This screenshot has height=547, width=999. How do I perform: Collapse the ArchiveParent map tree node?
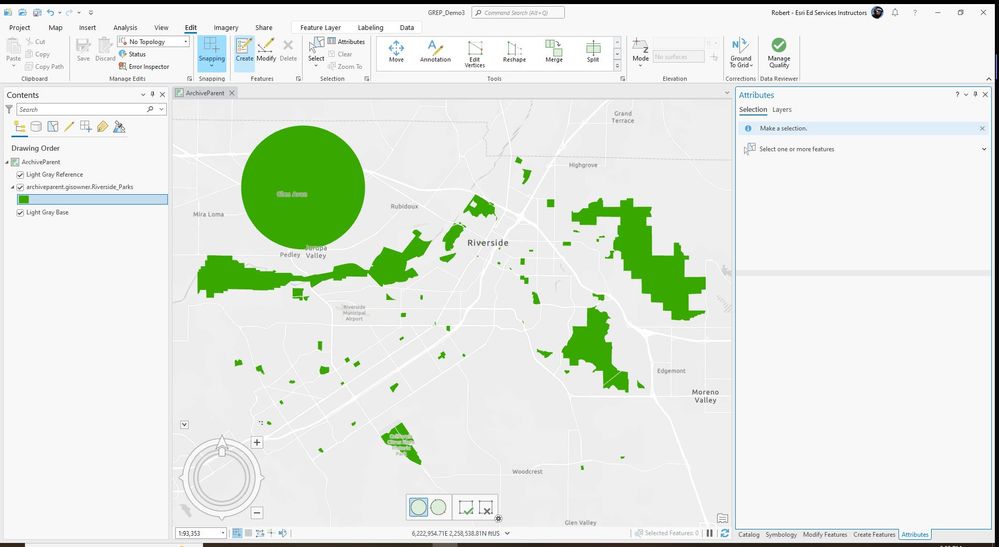click(6, 162)
